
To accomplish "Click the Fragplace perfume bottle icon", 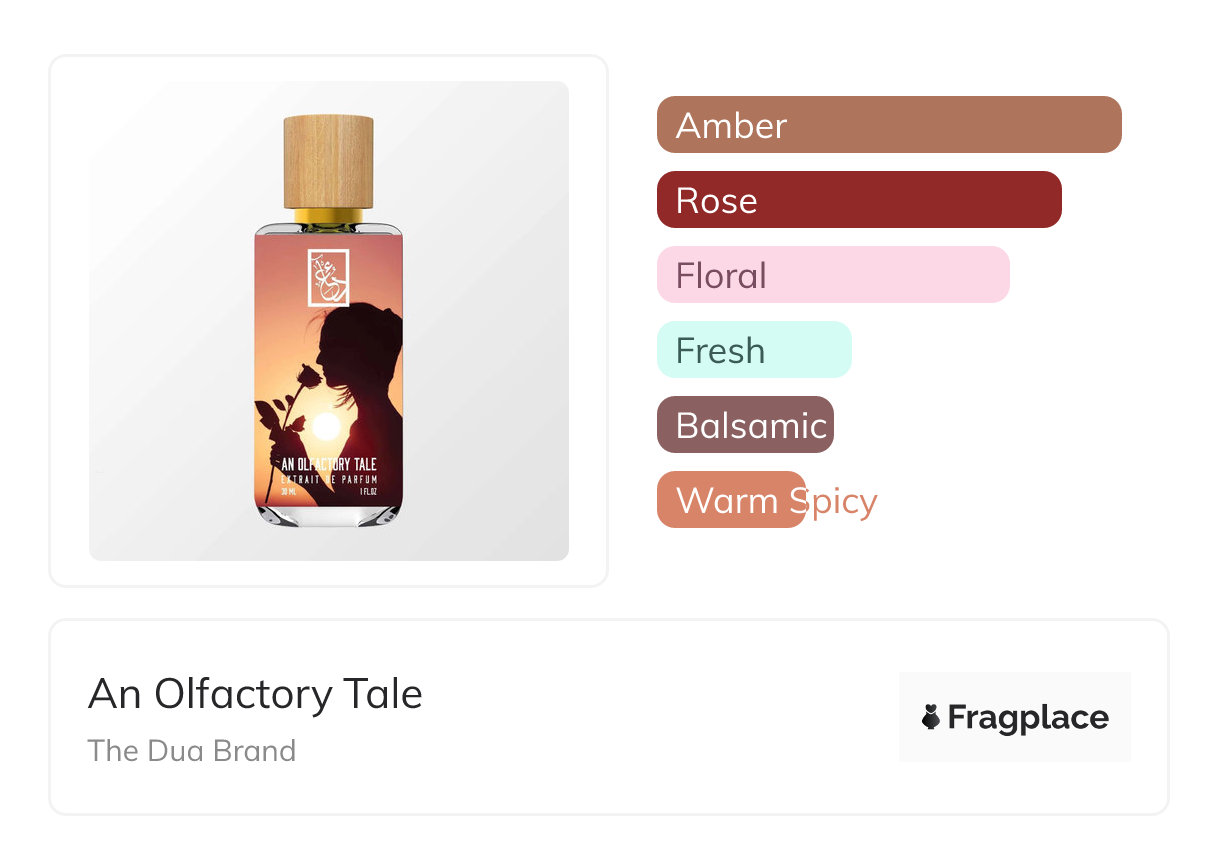I will pos(931,717).
